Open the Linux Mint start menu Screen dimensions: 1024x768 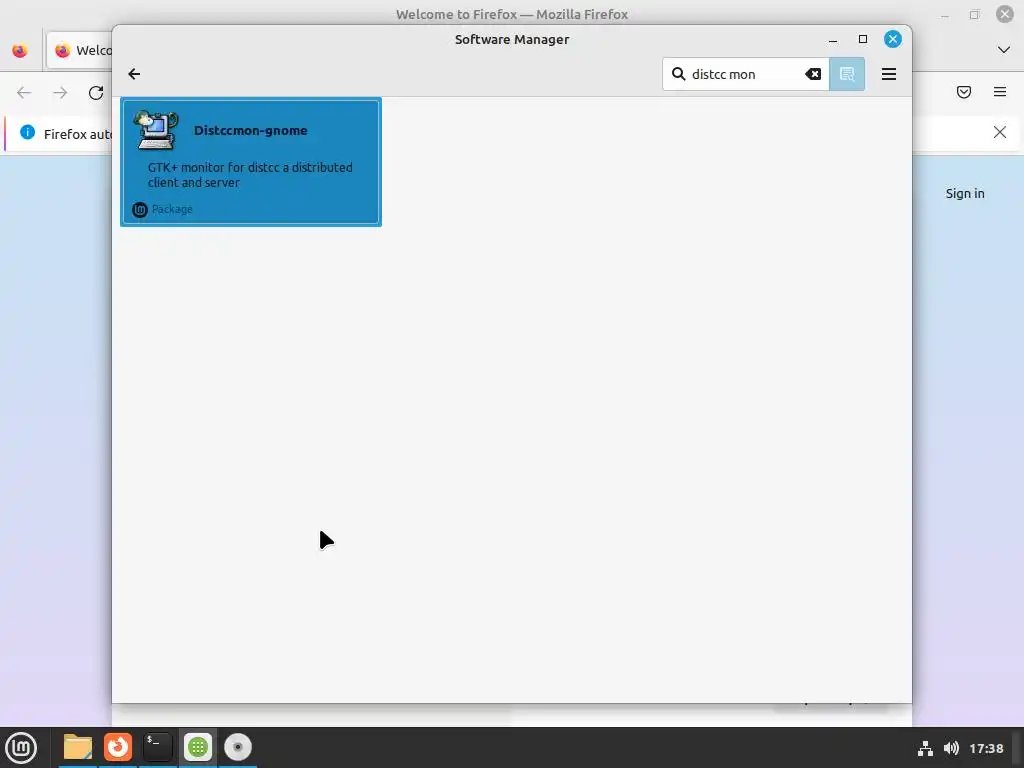tap(21, 747)
